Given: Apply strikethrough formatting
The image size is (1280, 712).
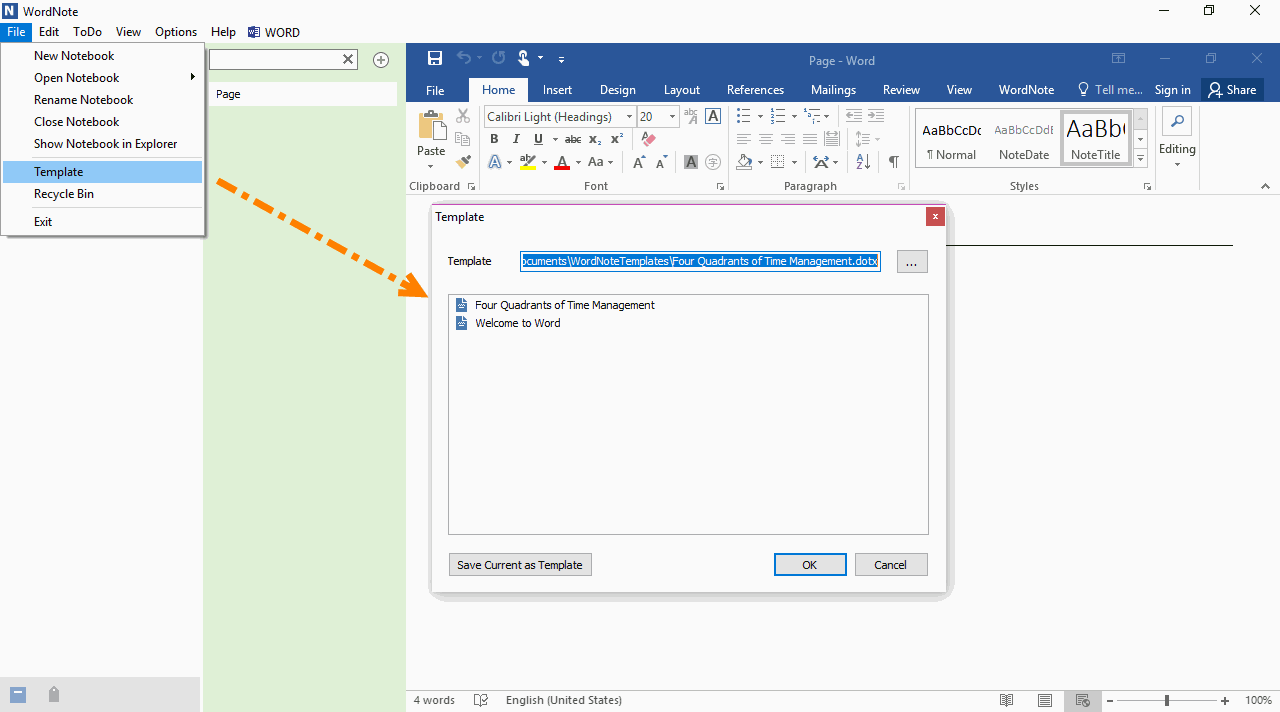Looking at the screenshot, I should click(x=573, y=139).
